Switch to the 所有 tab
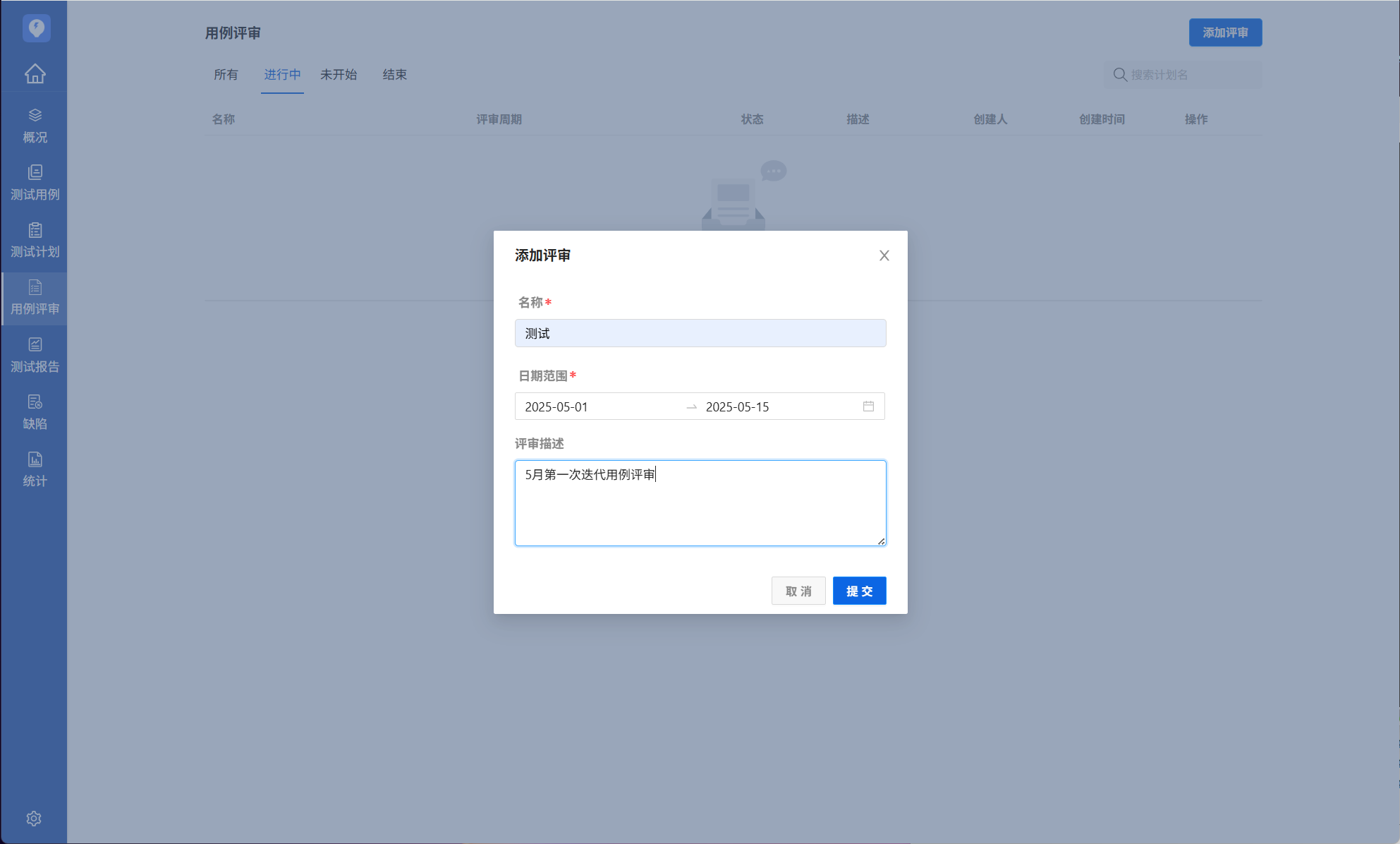The height and width of the screenshot is (844, 1400). 226,75
